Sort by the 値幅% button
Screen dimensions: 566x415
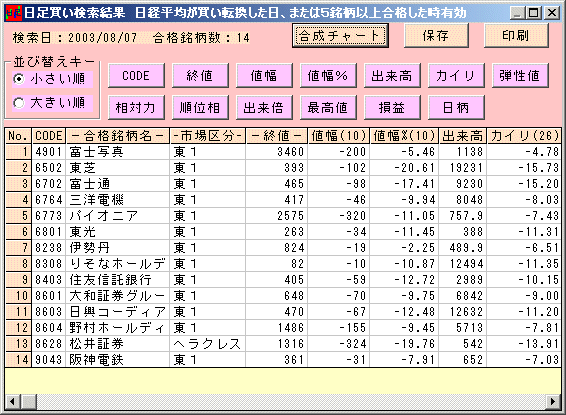[328, 76]
